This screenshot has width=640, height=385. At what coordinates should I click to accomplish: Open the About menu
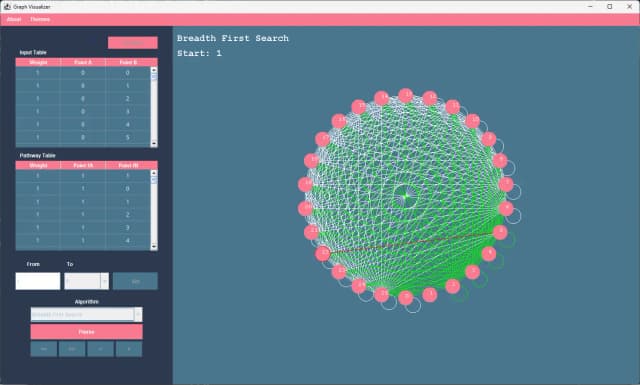click(14, 19)
